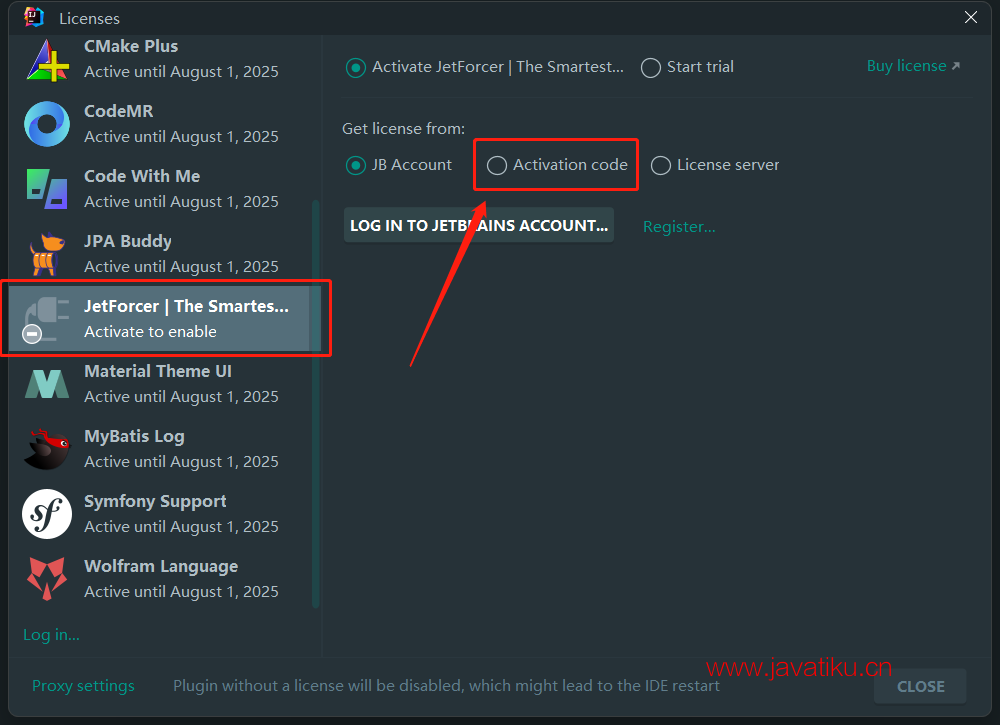
Task: Select the CodeMR list entry name
Action: click(119, 111)
